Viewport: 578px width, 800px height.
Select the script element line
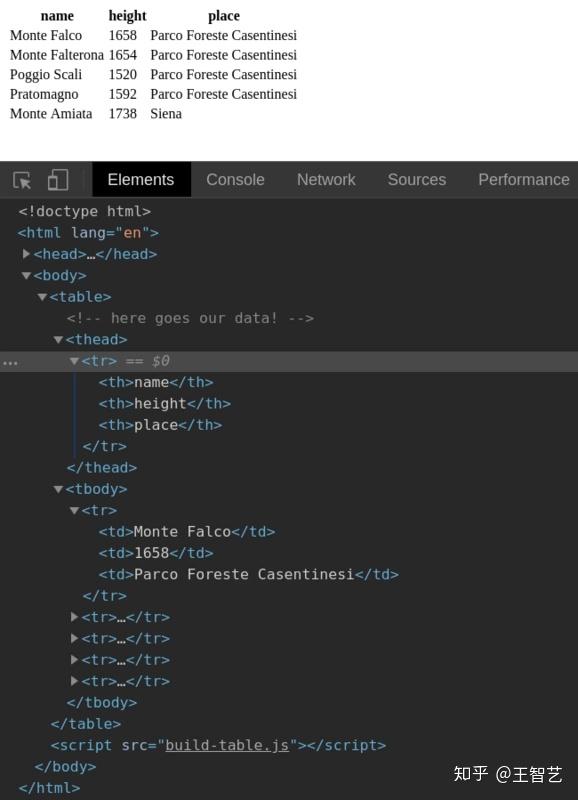click(x=218, y=745)
